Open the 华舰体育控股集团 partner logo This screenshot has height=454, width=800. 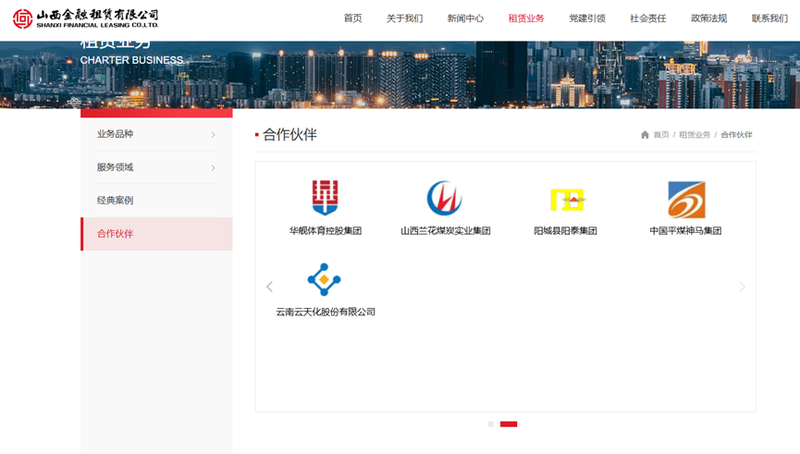coord(325,198)
